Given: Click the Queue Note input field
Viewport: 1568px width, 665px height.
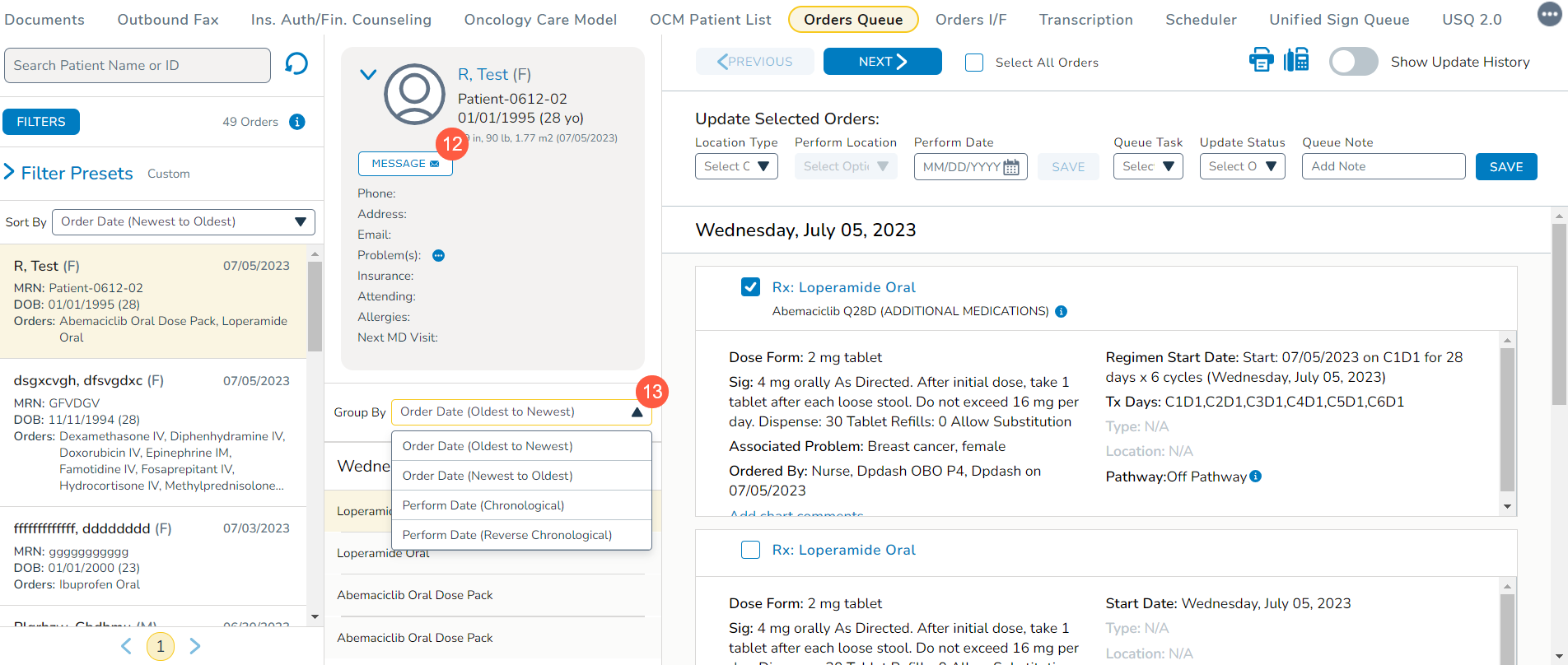Looking at the screenshot, I should [1383, 166].
